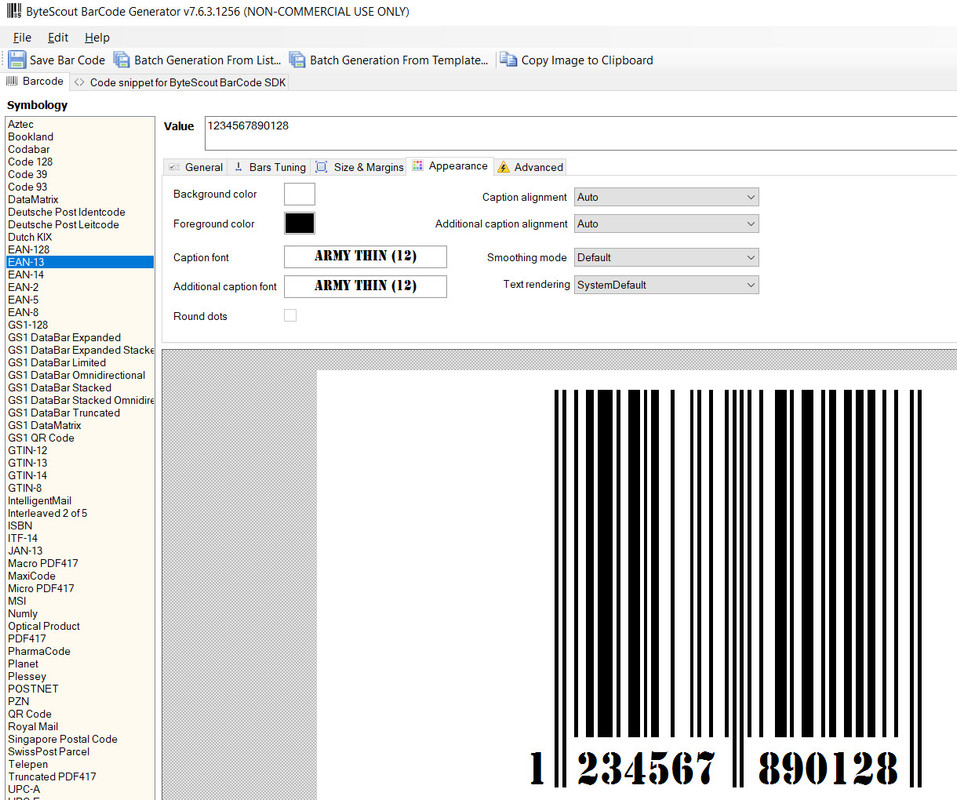Pick EAN-8 symbology

pyautogui.click(x=23, y=312)
